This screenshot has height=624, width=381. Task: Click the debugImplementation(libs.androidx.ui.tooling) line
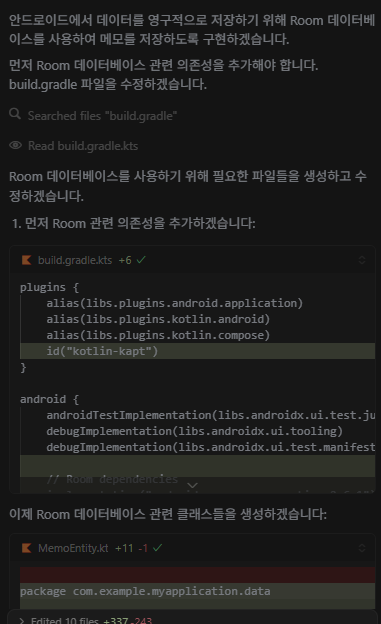[194, 431]
